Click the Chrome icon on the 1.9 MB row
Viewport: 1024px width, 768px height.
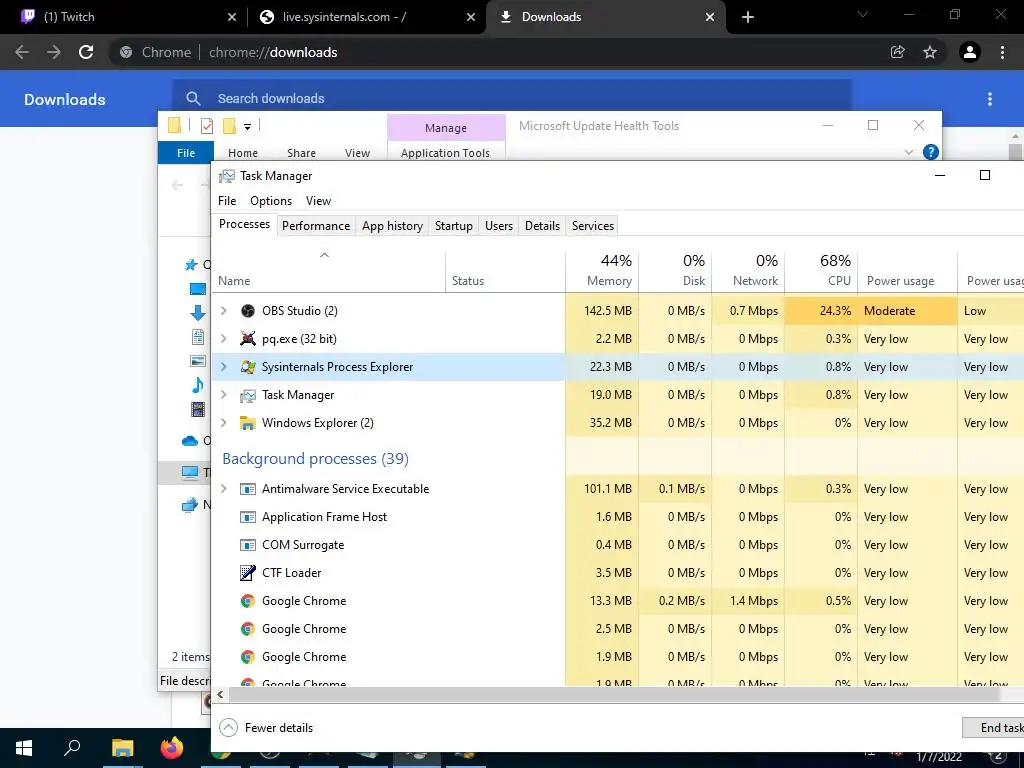point(248,658)
